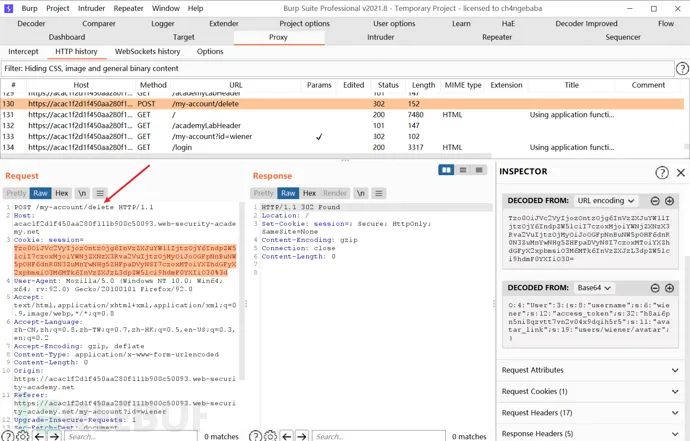This screenshot has width=690, height=441.
Task: Switch request view to Raw
Action: [40, 193]
